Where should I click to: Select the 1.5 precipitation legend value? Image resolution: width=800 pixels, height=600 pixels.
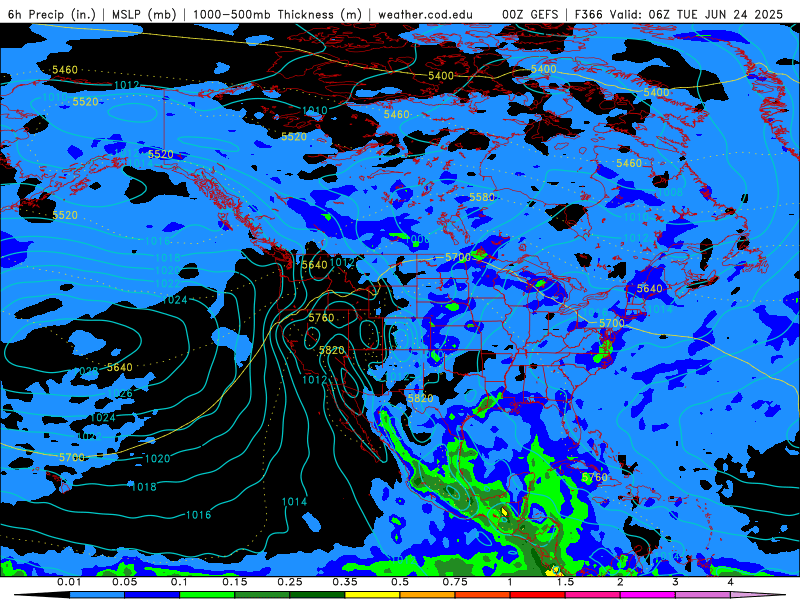click(x=565, y=582)
